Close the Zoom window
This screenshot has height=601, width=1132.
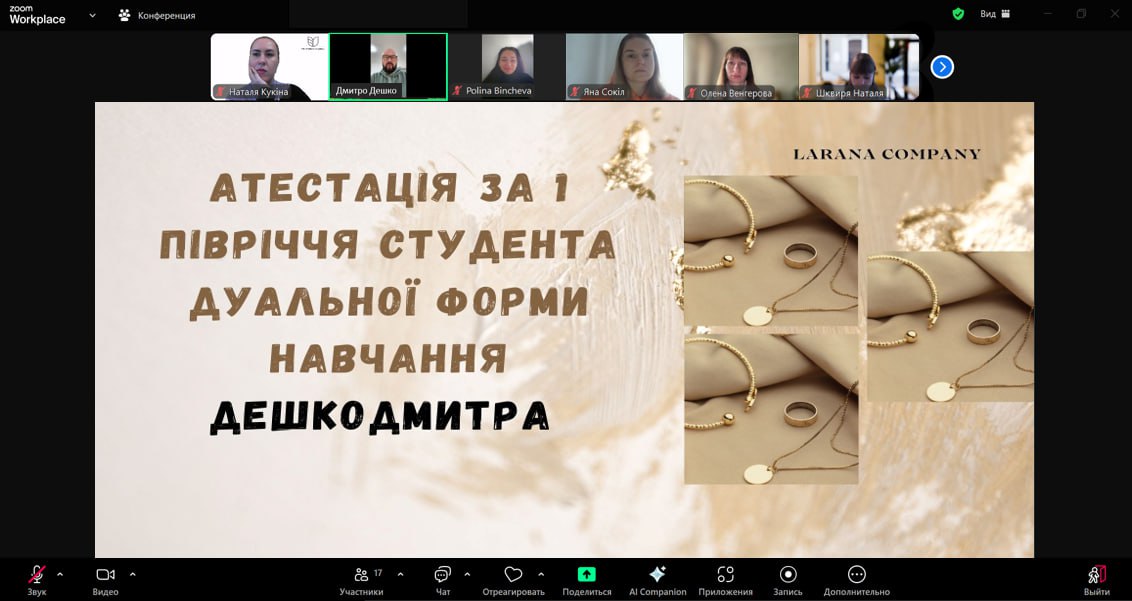pos(1114,14)
